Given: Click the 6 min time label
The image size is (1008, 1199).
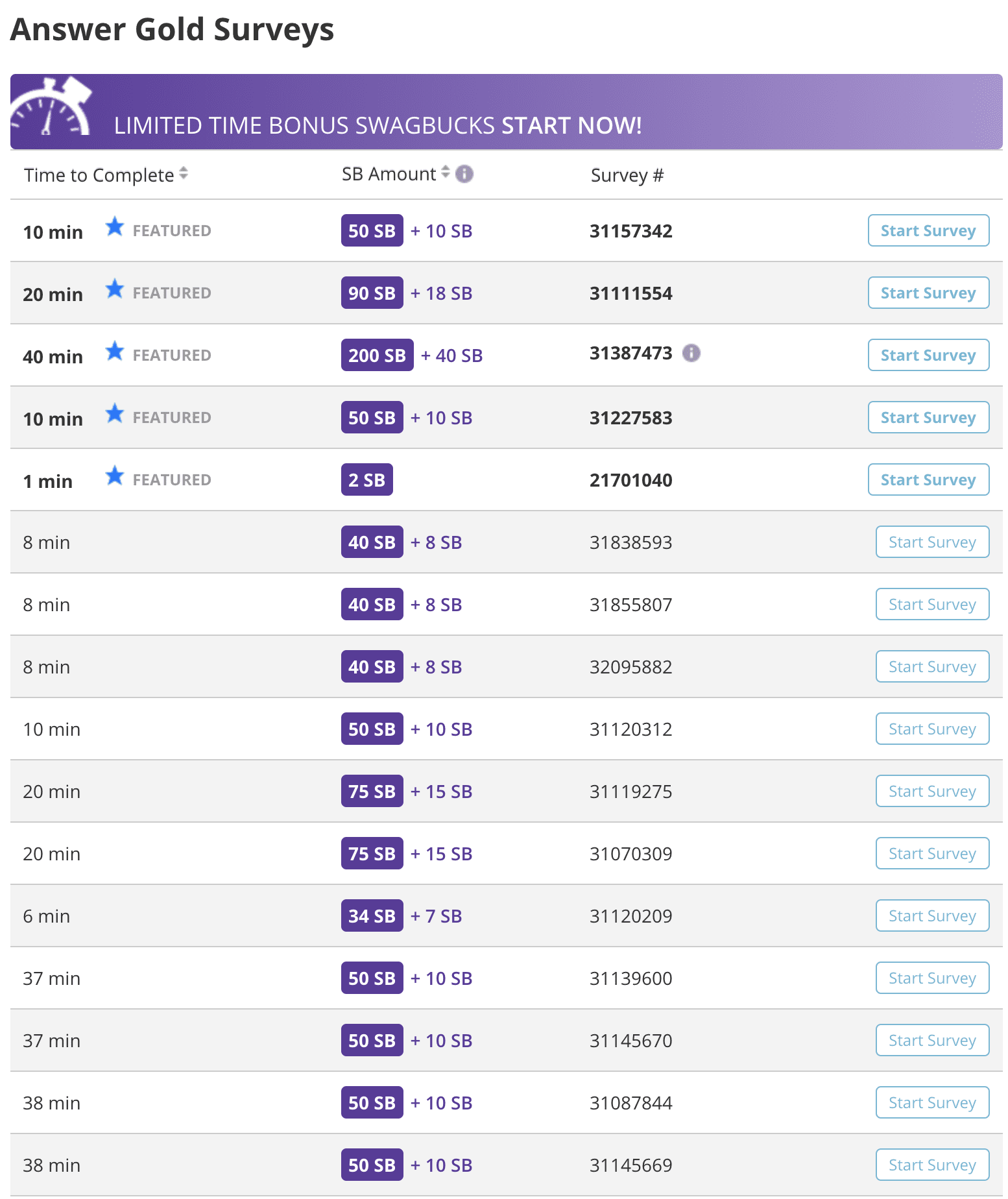Looking at the screenshot, I should click(x=47, y=916).
